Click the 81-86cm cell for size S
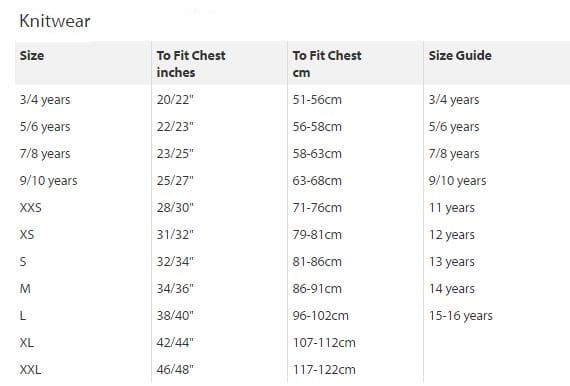Screen dimensions: 570x386 317,262
